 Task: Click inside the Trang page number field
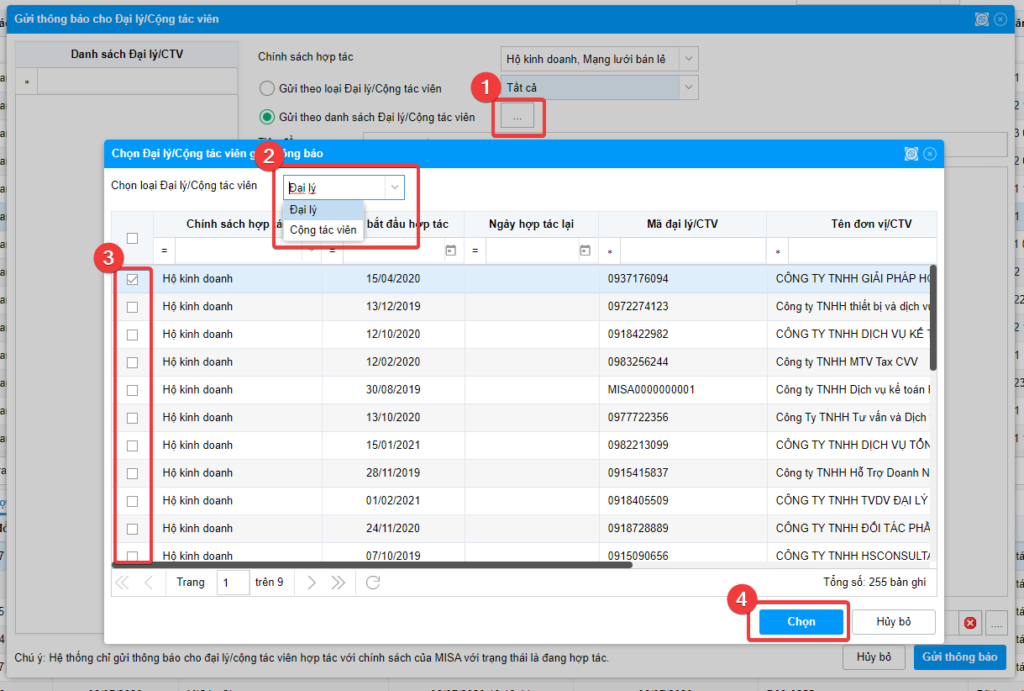[x=231, y=581]
